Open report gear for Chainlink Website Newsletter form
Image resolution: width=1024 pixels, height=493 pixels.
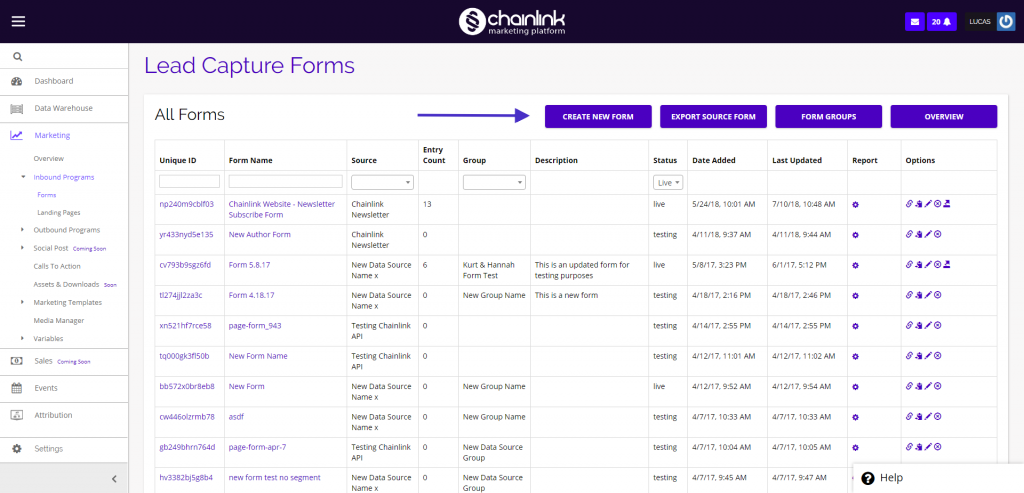point(856,204)
